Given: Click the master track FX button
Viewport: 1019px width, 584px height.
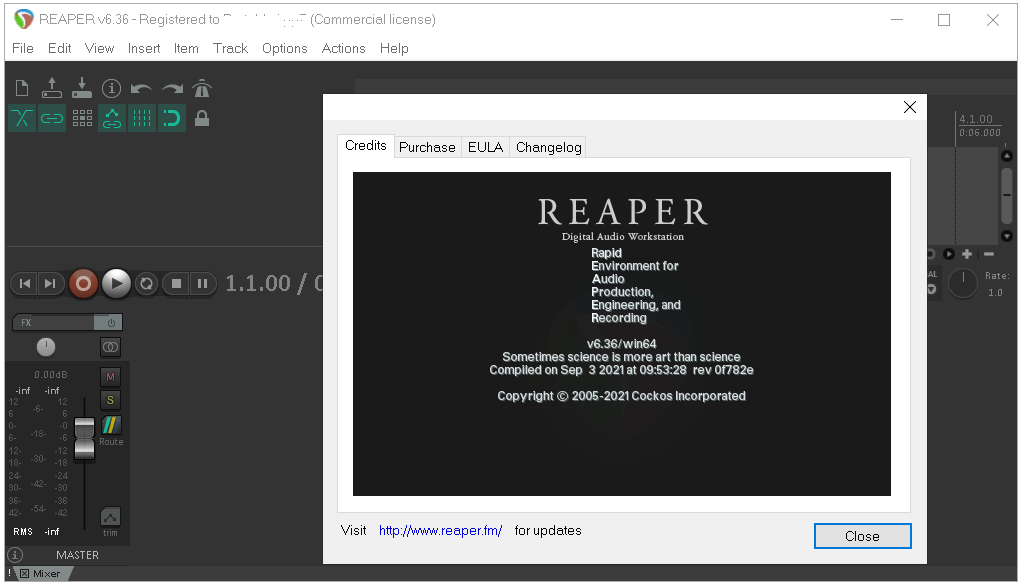Looking at the screenshot, I should coord(53,322).
